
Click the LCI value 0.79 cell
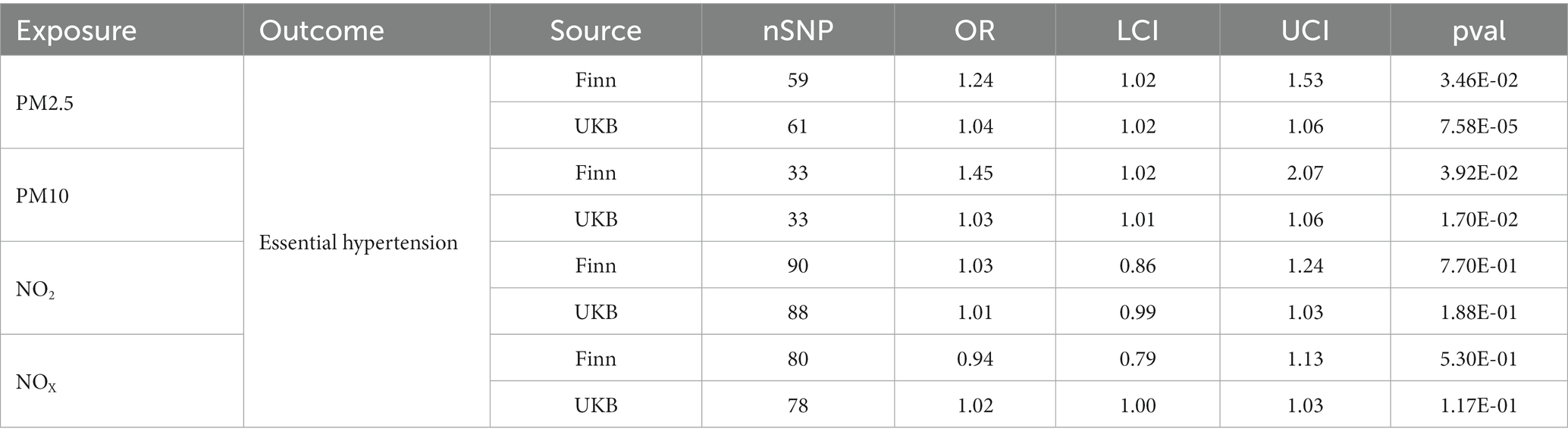tap(1137, 358)
